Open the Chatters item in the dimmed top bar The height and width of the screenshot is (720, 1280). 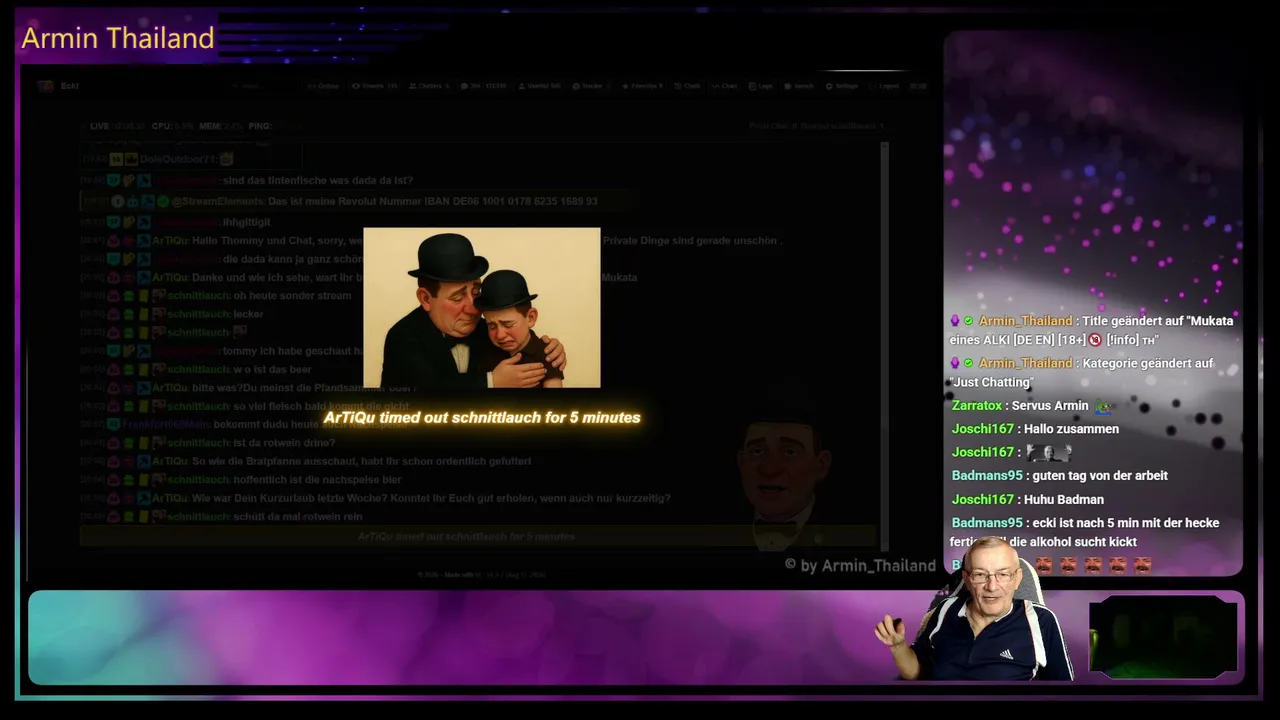[x=429, y=86]
